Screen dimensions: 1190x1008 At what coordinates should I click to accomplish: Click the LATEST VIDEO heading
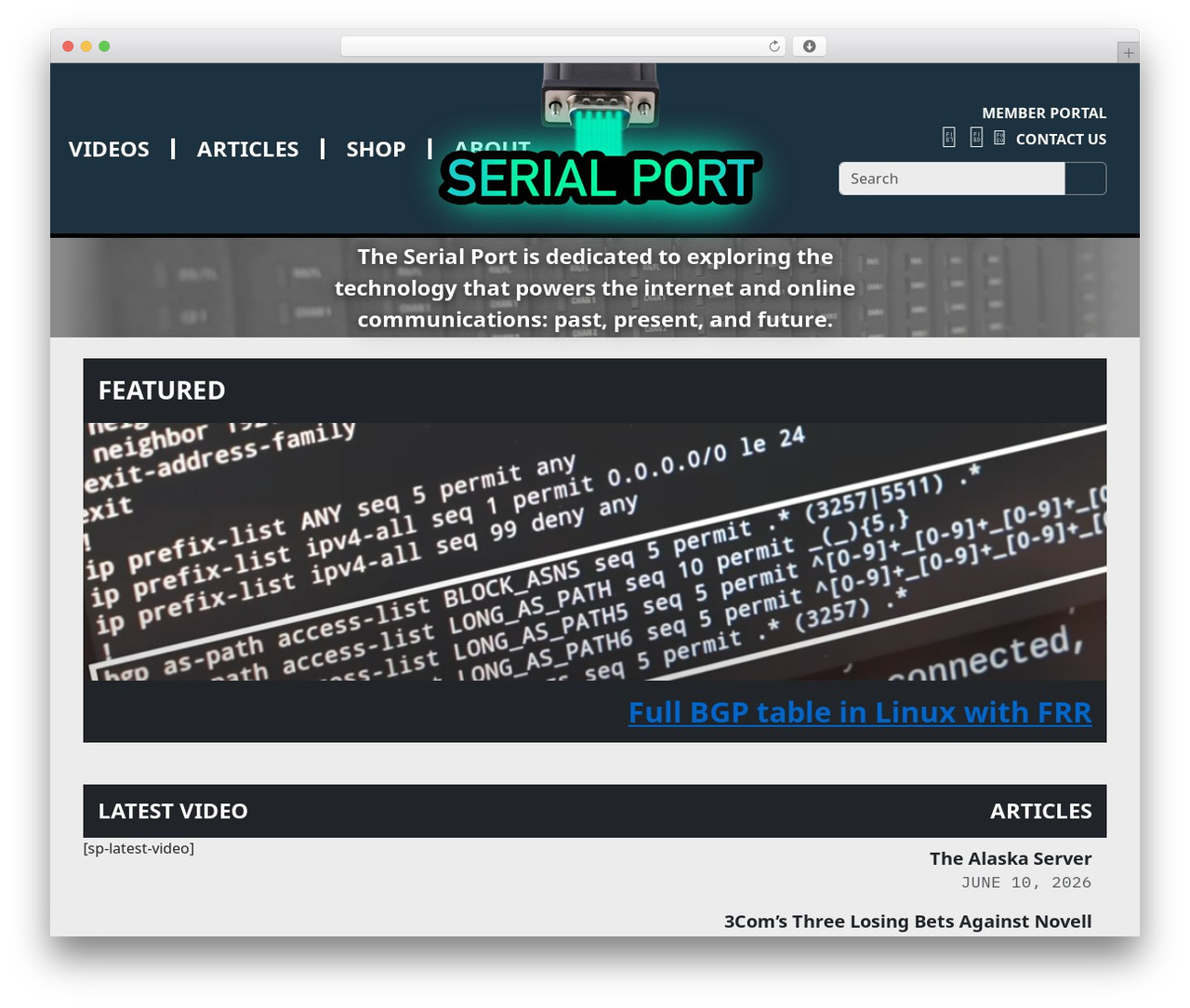[x=173, y=811]
